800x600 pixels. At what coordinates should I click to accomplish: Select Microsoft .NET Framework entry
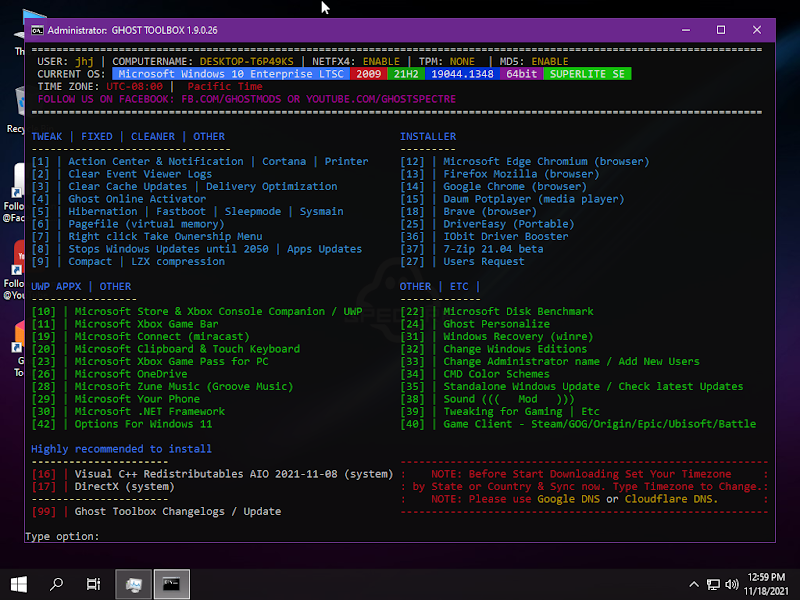pyautogui.click(x=149, y=411)
